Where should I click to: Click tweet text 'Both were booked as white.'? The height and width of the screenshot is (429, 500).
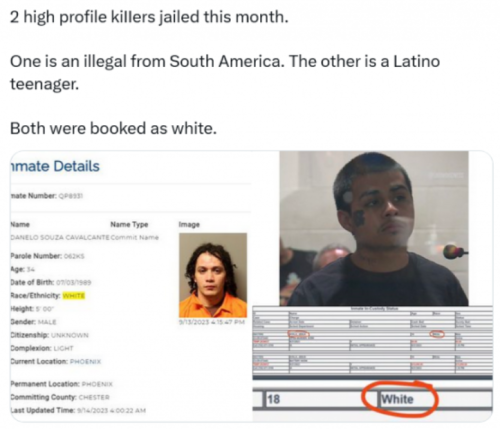point(113,128)
